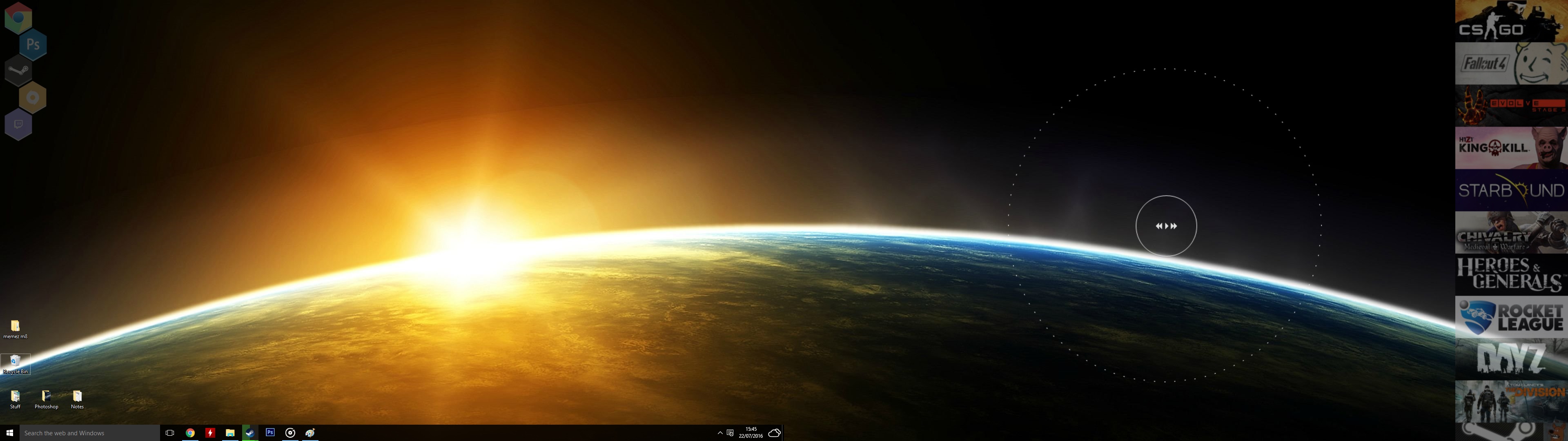The image size is (1568, 441).
Task: Open the taskbar clock showing 15:45
Action: 751,433
